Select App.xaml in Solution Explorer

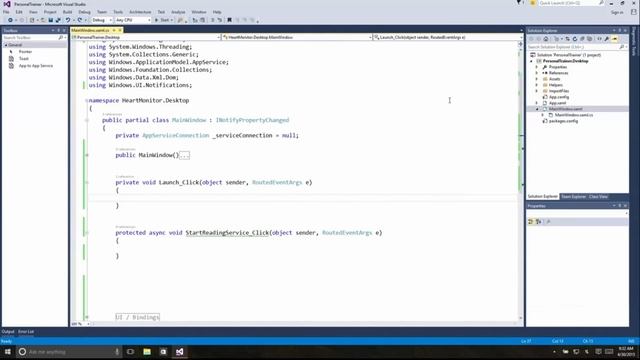click(x=557, y=103)
